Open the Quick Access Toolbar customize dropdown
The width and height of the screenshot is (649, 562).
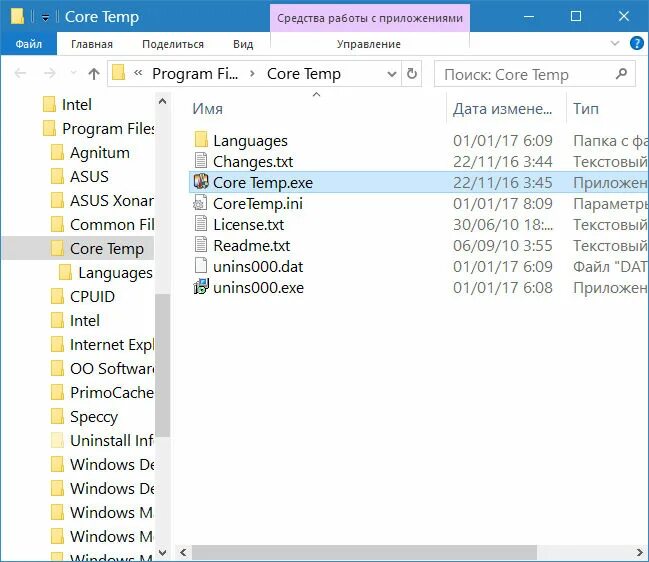pos(46,17)
